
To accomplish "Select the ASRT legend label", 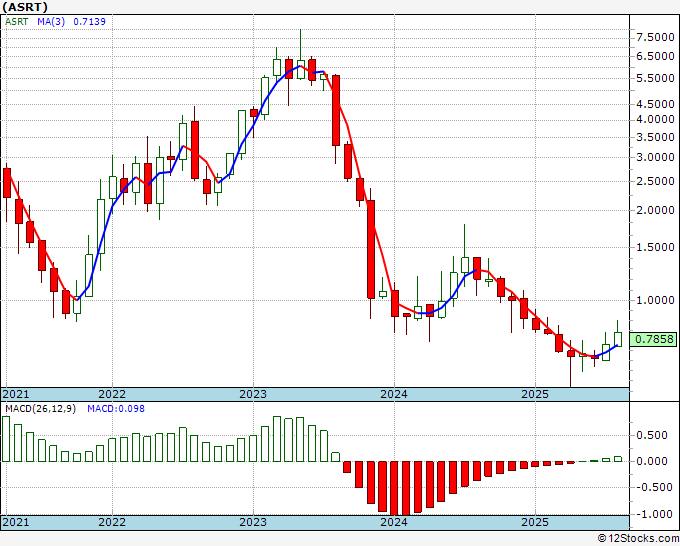I will 16,21.
